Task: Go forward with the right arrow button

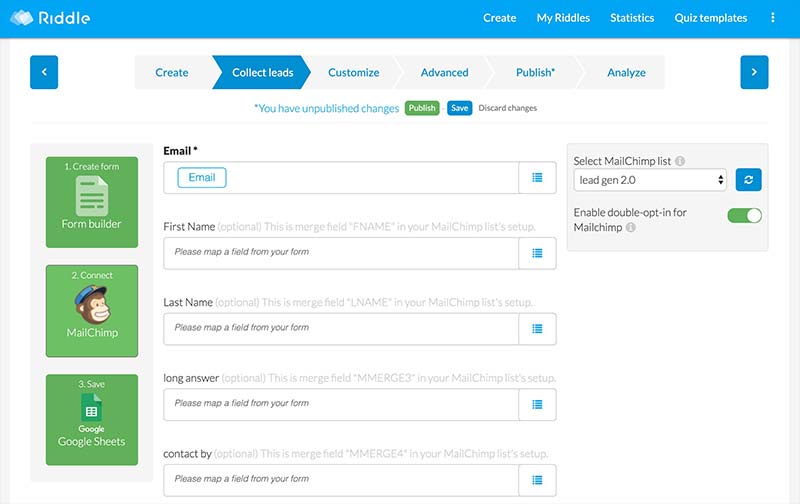Action: coord(754,72)
